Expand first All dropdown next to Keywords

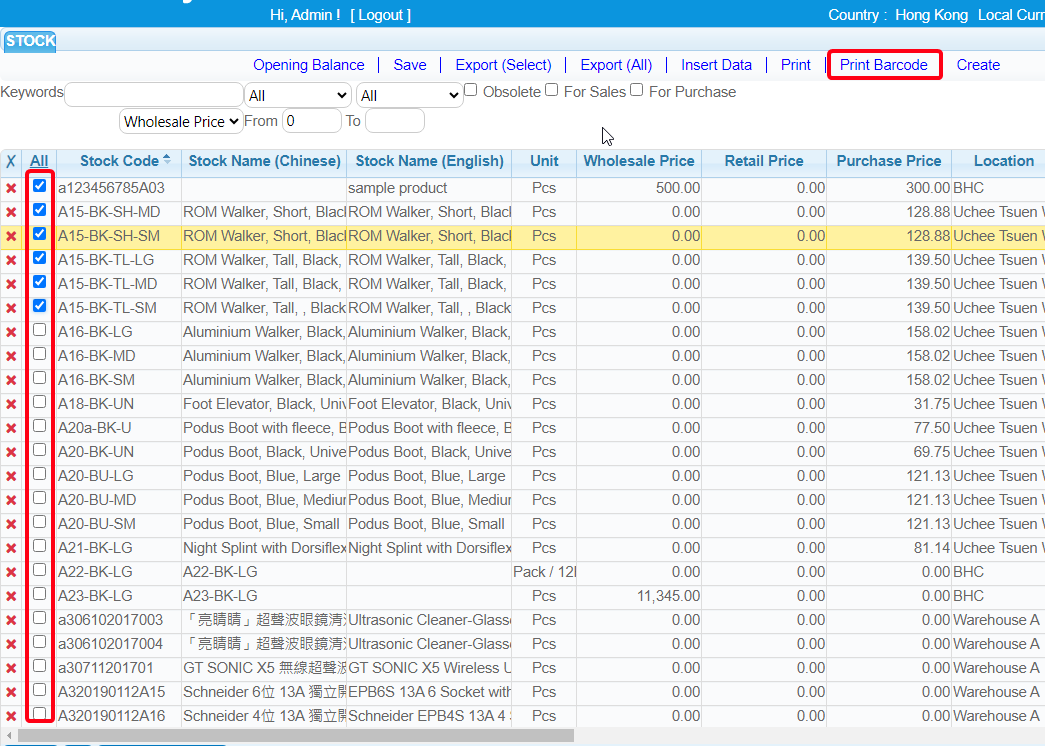pos(297,95)
